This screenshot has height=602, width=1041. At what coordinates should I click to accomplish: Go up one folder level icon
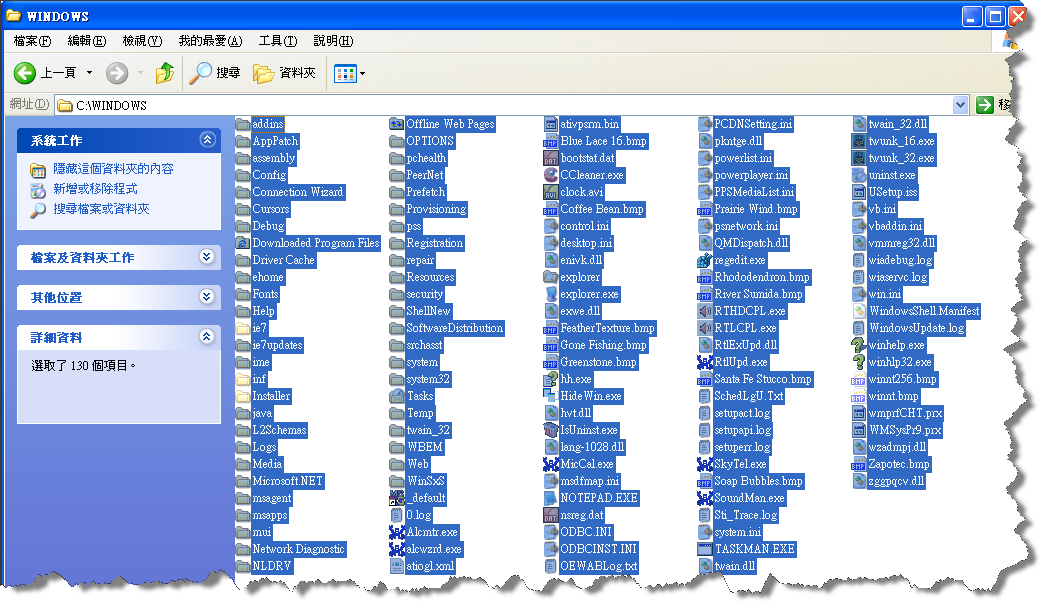click(x=165, y=72)
